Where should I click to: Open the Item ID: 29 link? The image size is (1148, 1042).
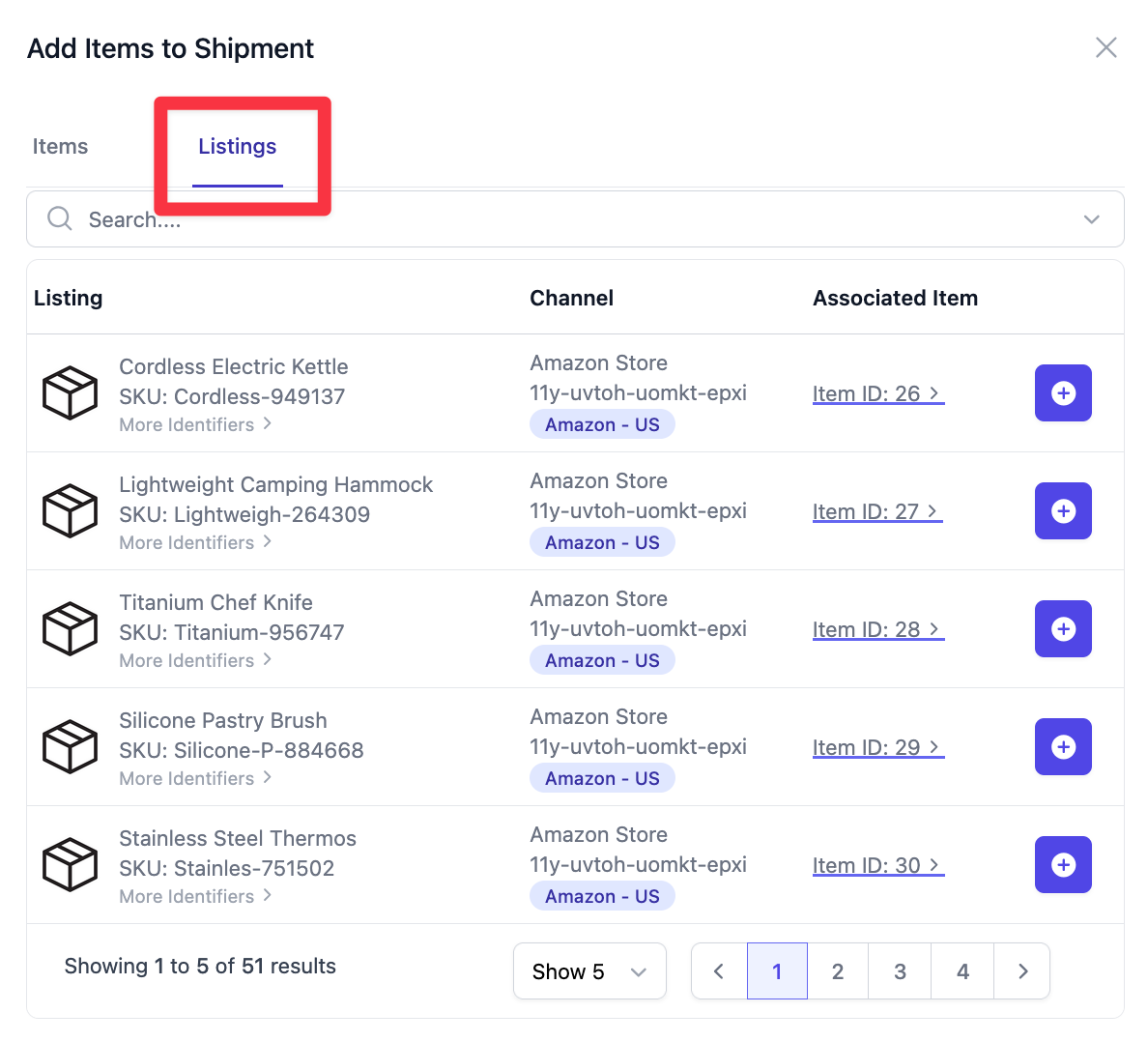click(x=877, y=747)
